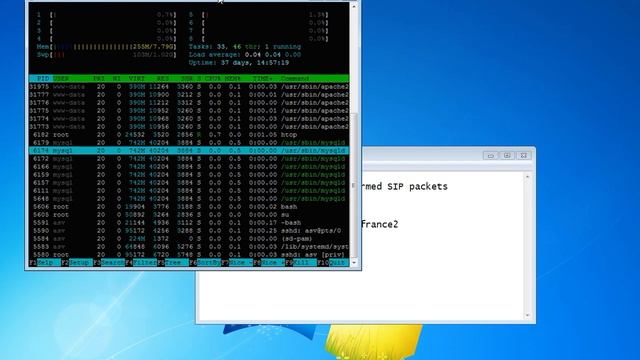This screenshot has width=640, height=360.
Task: Click Notepad window scrollbar down arrow
Action: coord(528,315)
